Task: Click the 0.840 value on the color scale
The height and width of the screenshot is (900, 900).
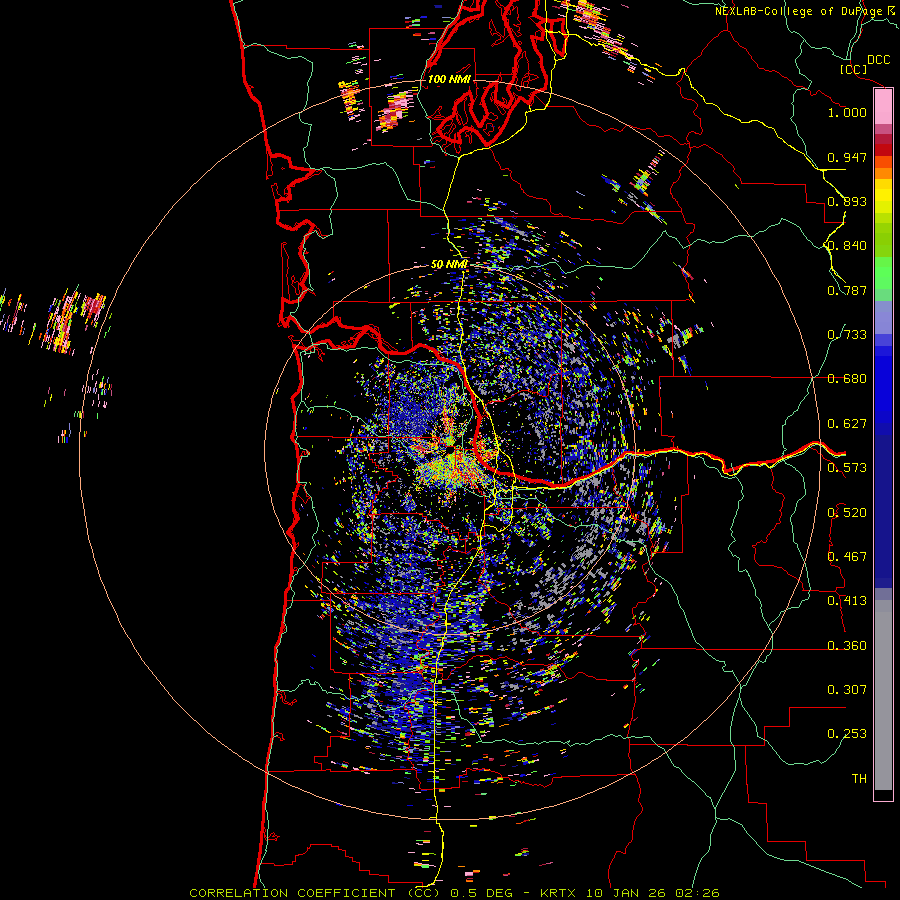Action: 847,246
